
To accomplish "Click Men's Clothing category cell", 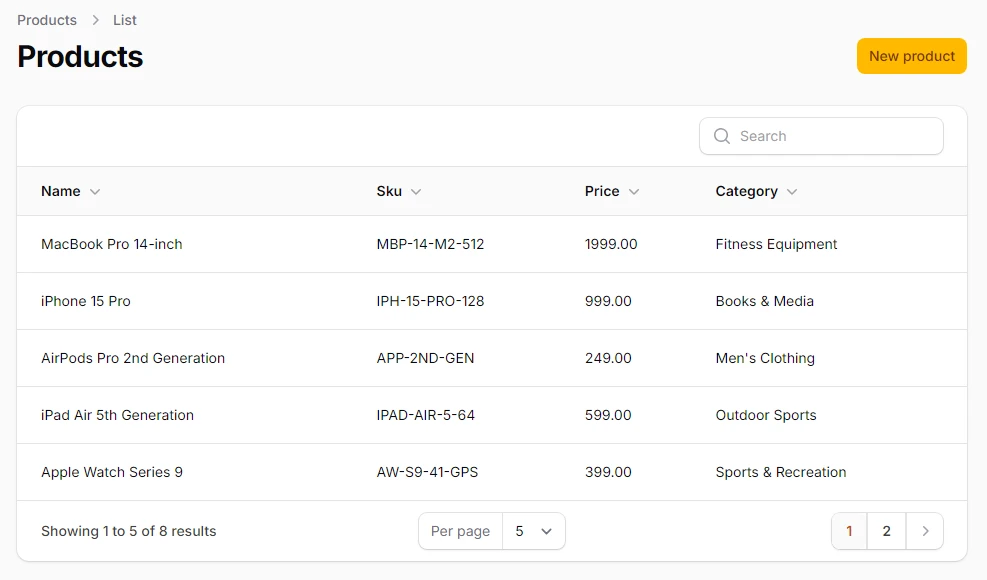I will (765, 358).
